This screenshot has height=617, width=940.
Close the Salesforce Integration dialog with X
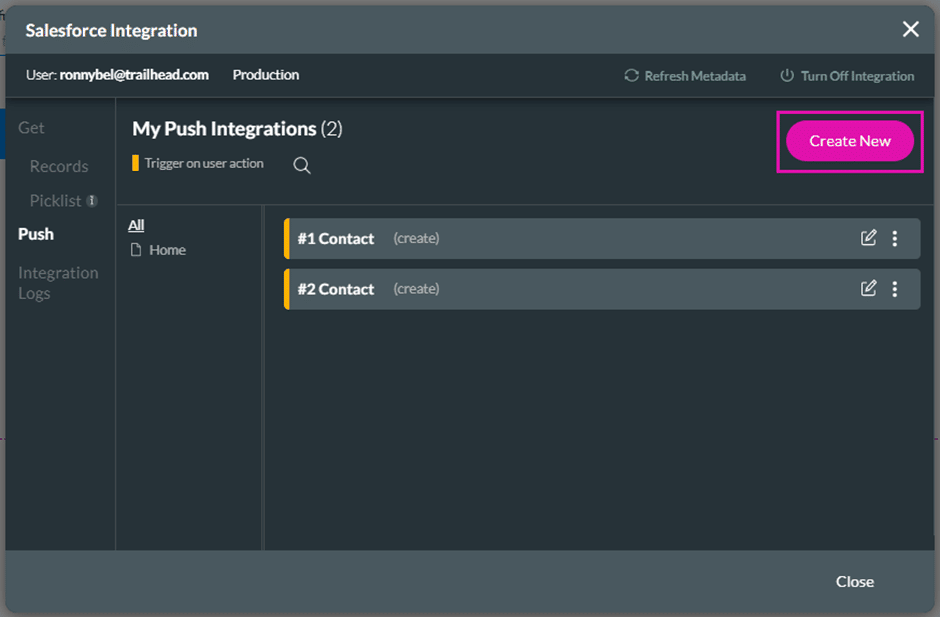[910, 29]
